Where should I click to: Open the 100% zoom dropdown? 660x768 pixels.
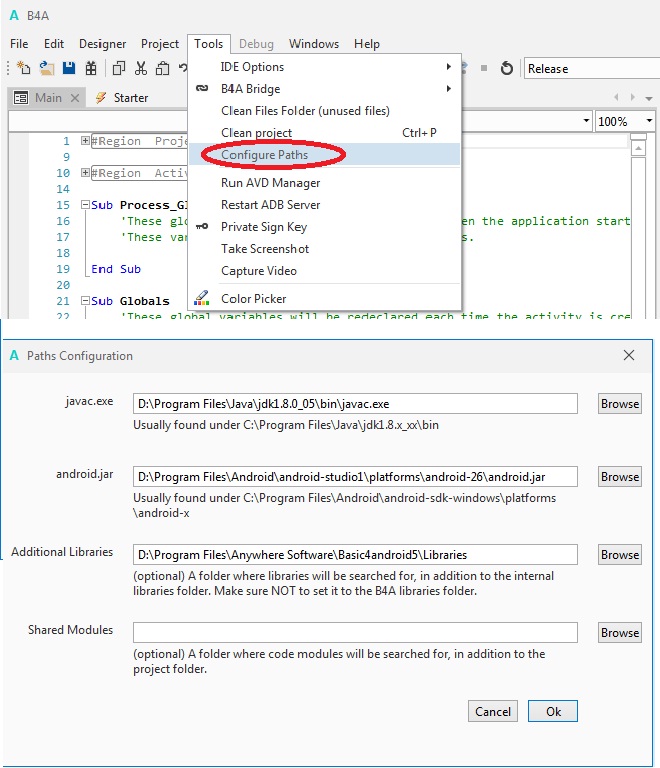tap(626, 121)
